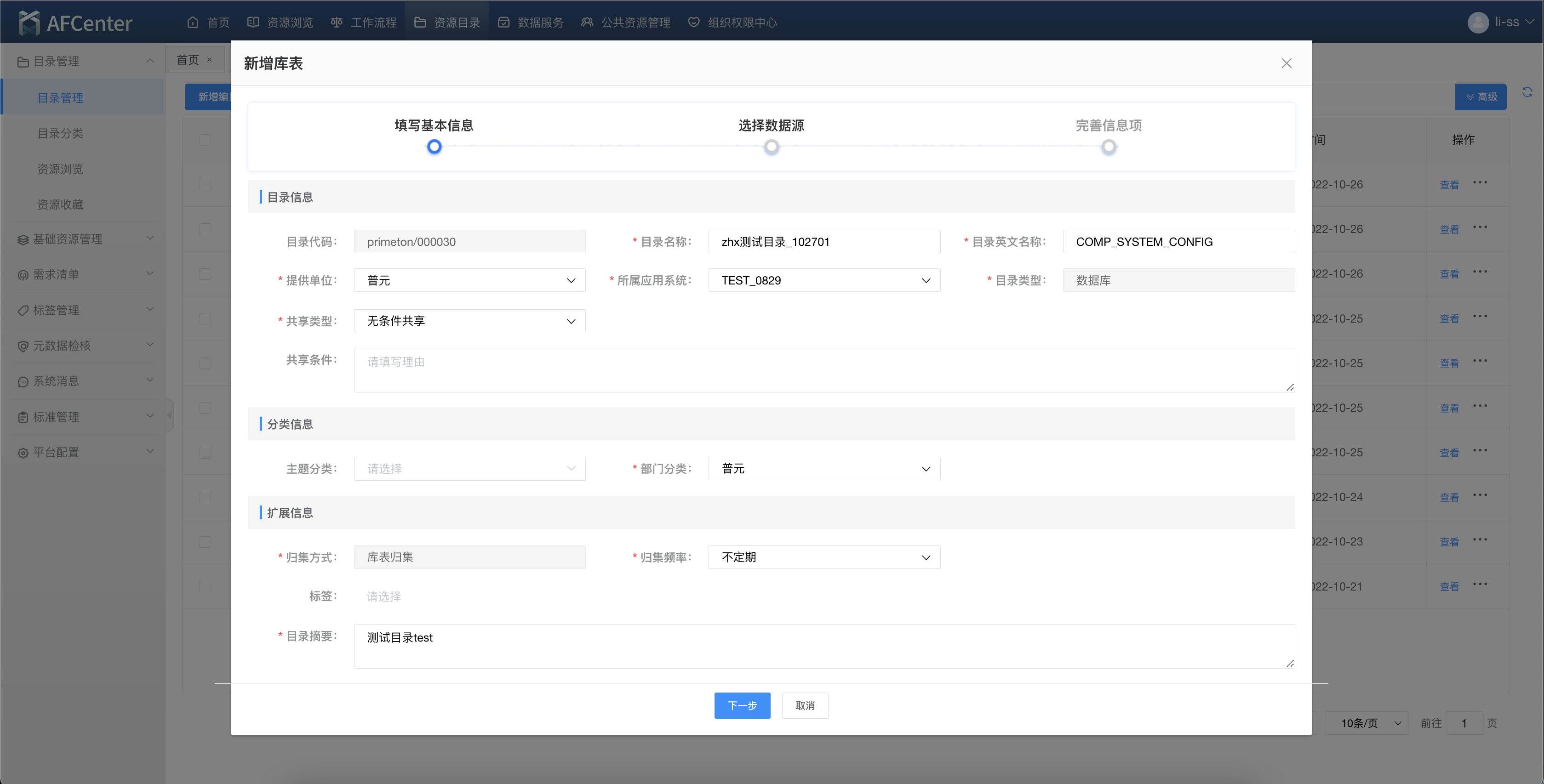
Task: Click the sidebar collapse arrow handle
Action: pyautogui.click(x=170, y=415)
